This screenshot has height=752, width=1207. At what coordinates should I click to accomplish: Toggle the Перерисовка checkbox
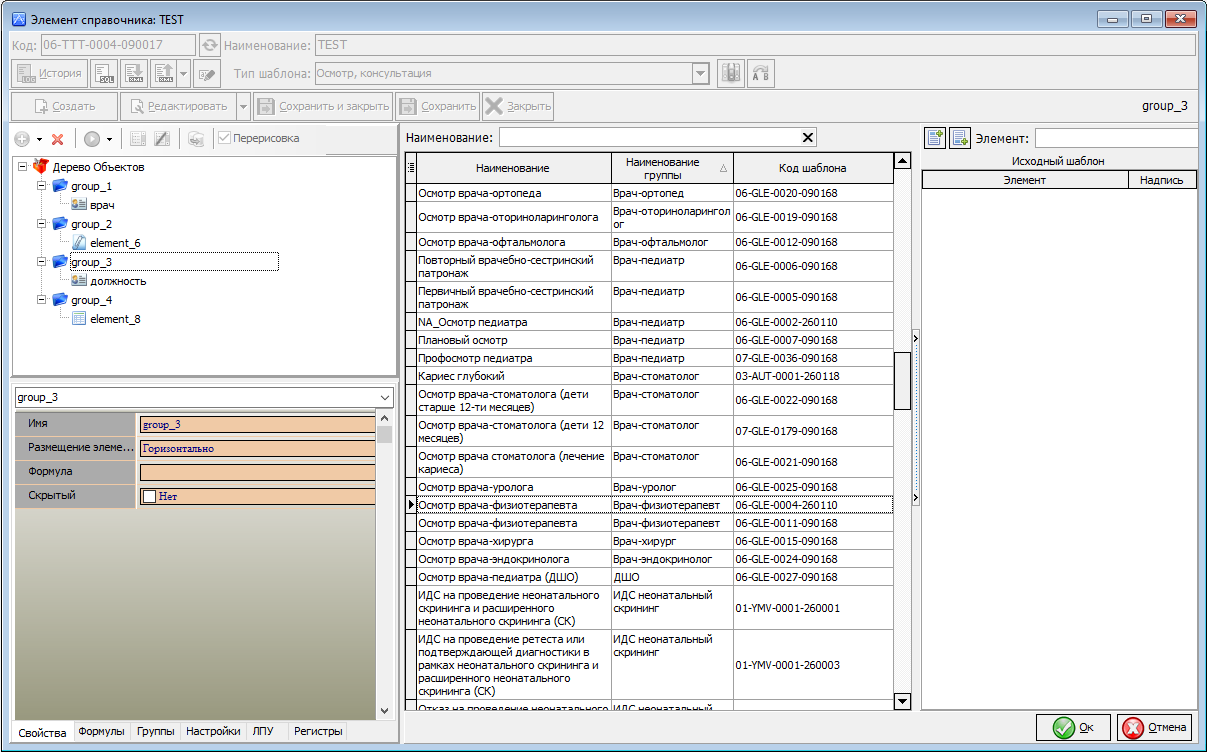(x=225, y=138)
